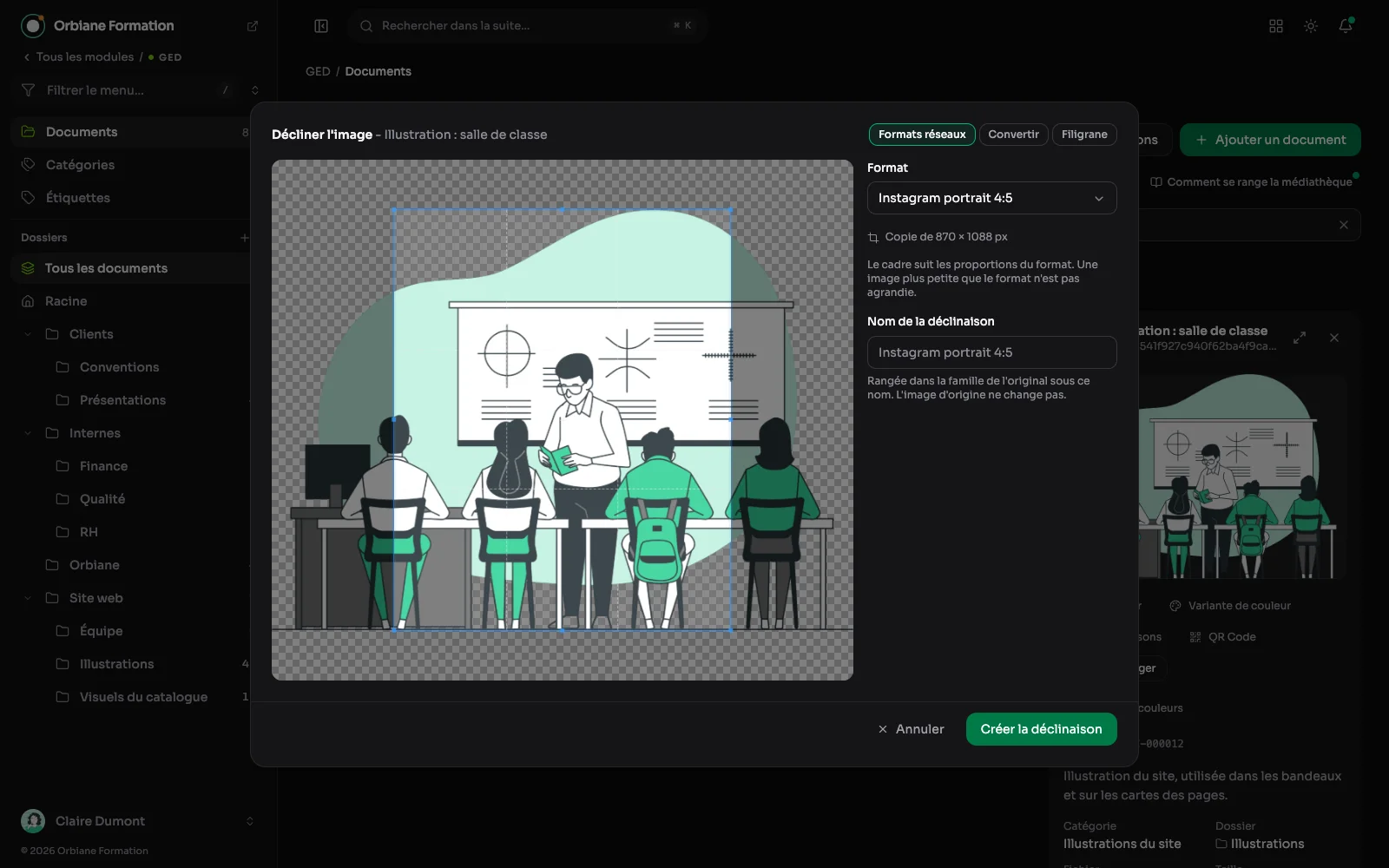Clear the search filter X icon
This screenshot has height=868, width=1389.
tap(1344, 225)
